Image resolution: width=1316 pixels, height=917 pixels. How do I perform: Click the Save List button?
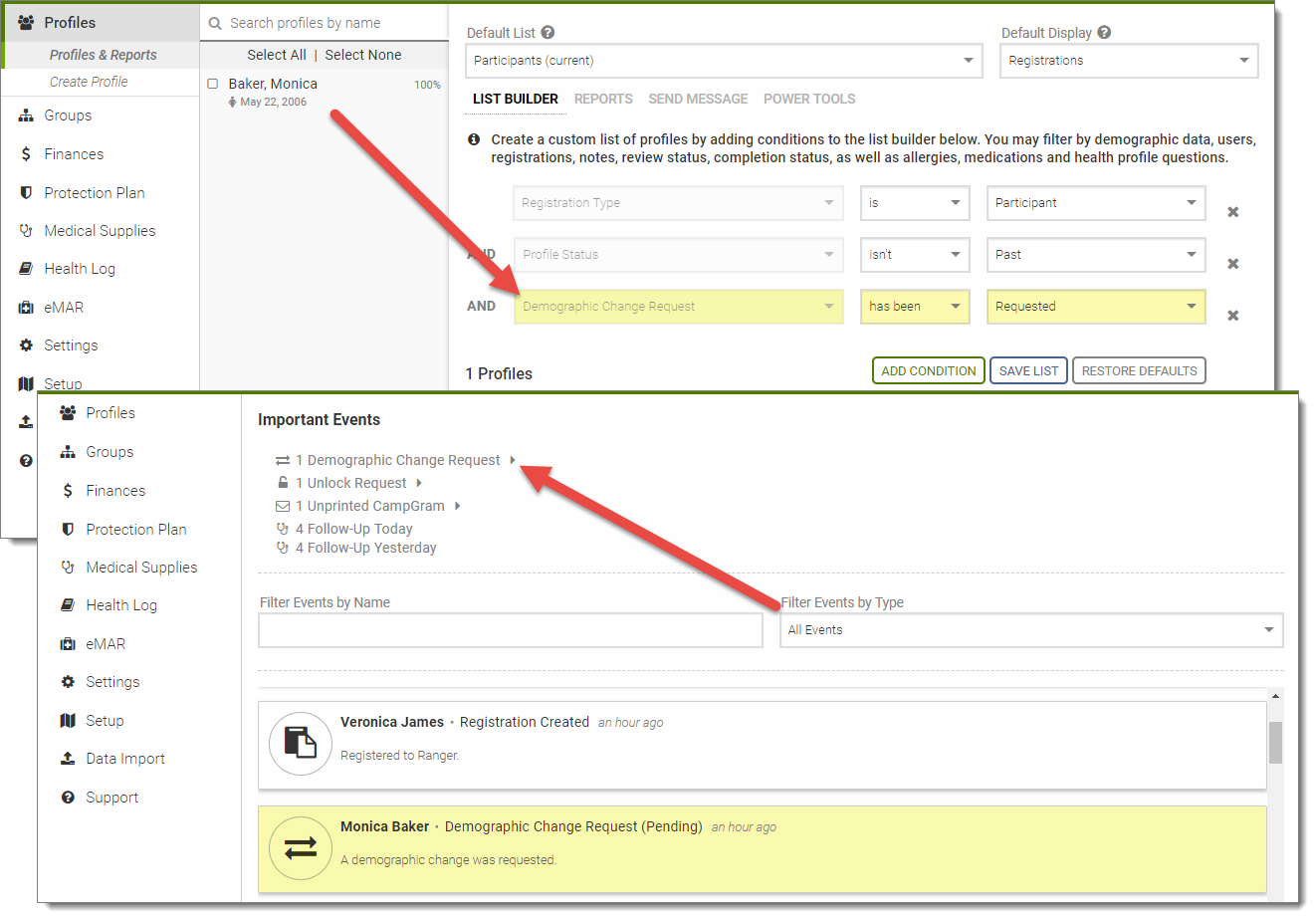pos(1028,371)
